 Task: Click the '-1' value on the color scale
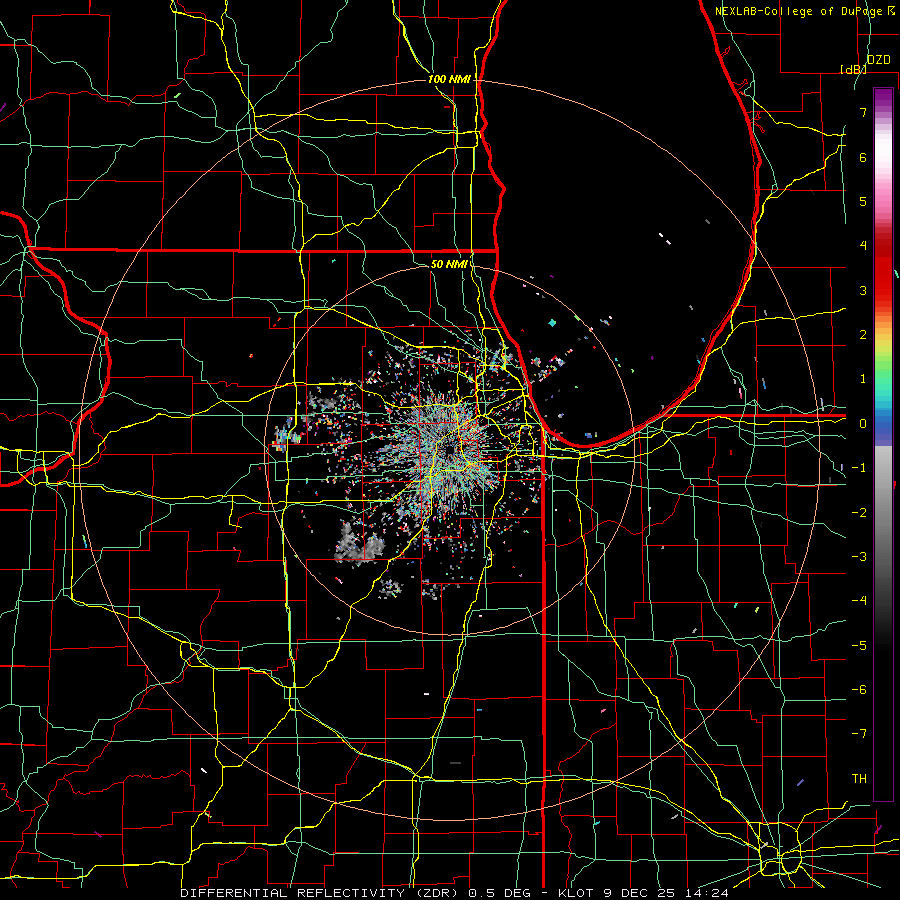click(x=859, y=468)
